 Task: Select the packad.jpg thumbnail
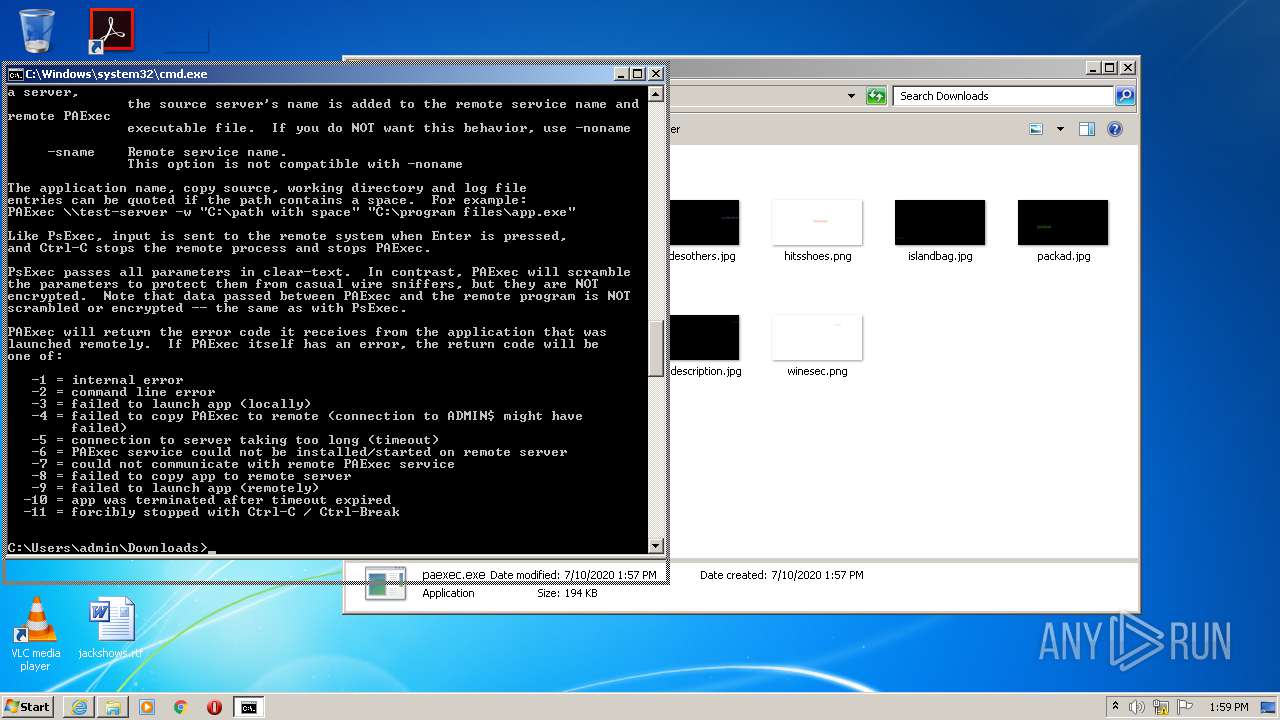[1063, 222]
